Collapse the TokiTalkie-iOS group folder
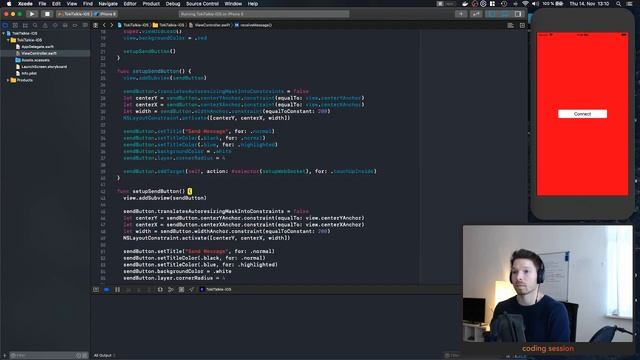640x360 pixels. coord(8,40)
